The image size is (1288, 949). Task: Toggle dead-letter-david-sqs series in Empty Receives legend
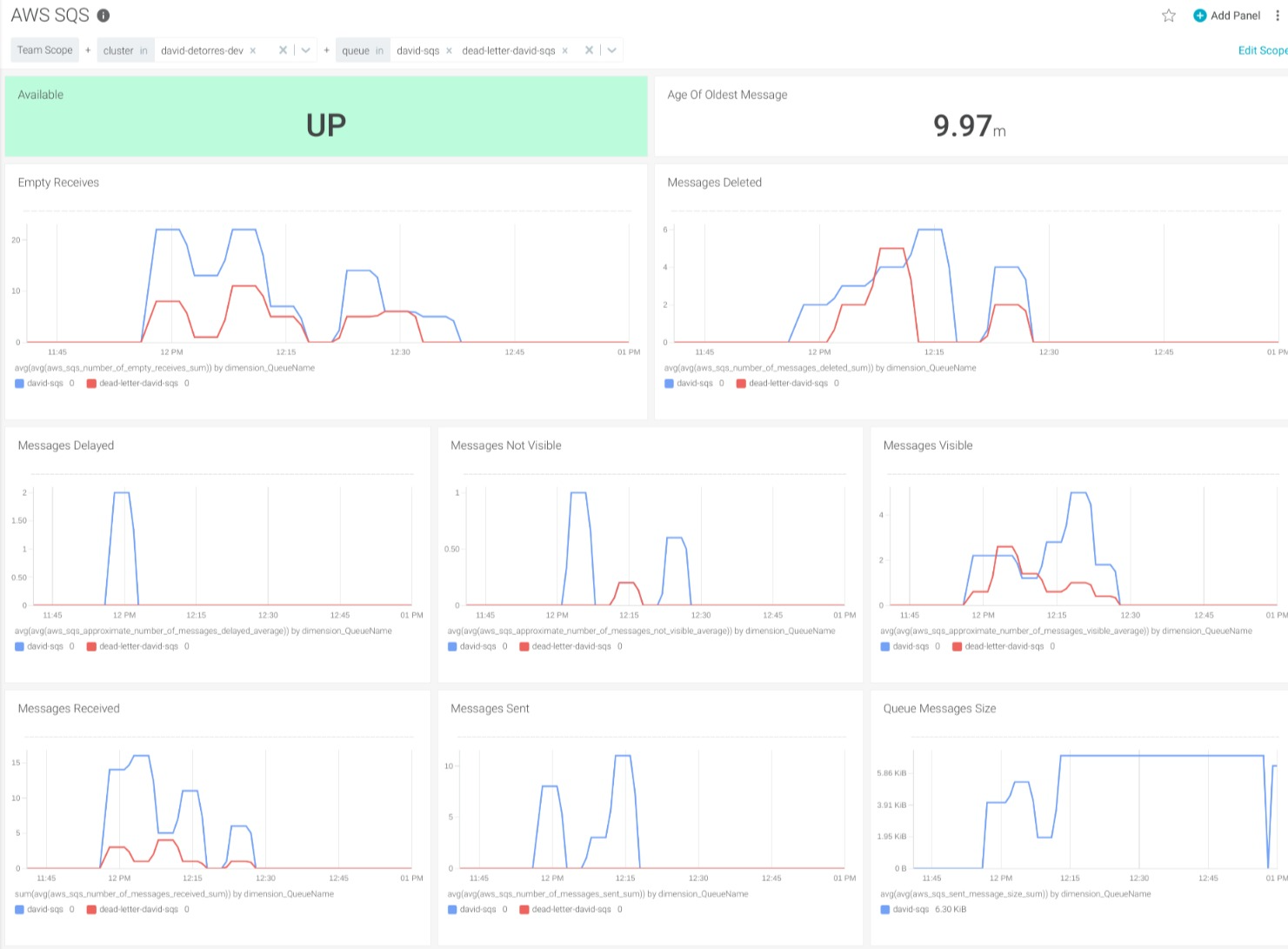pos(132,384)
